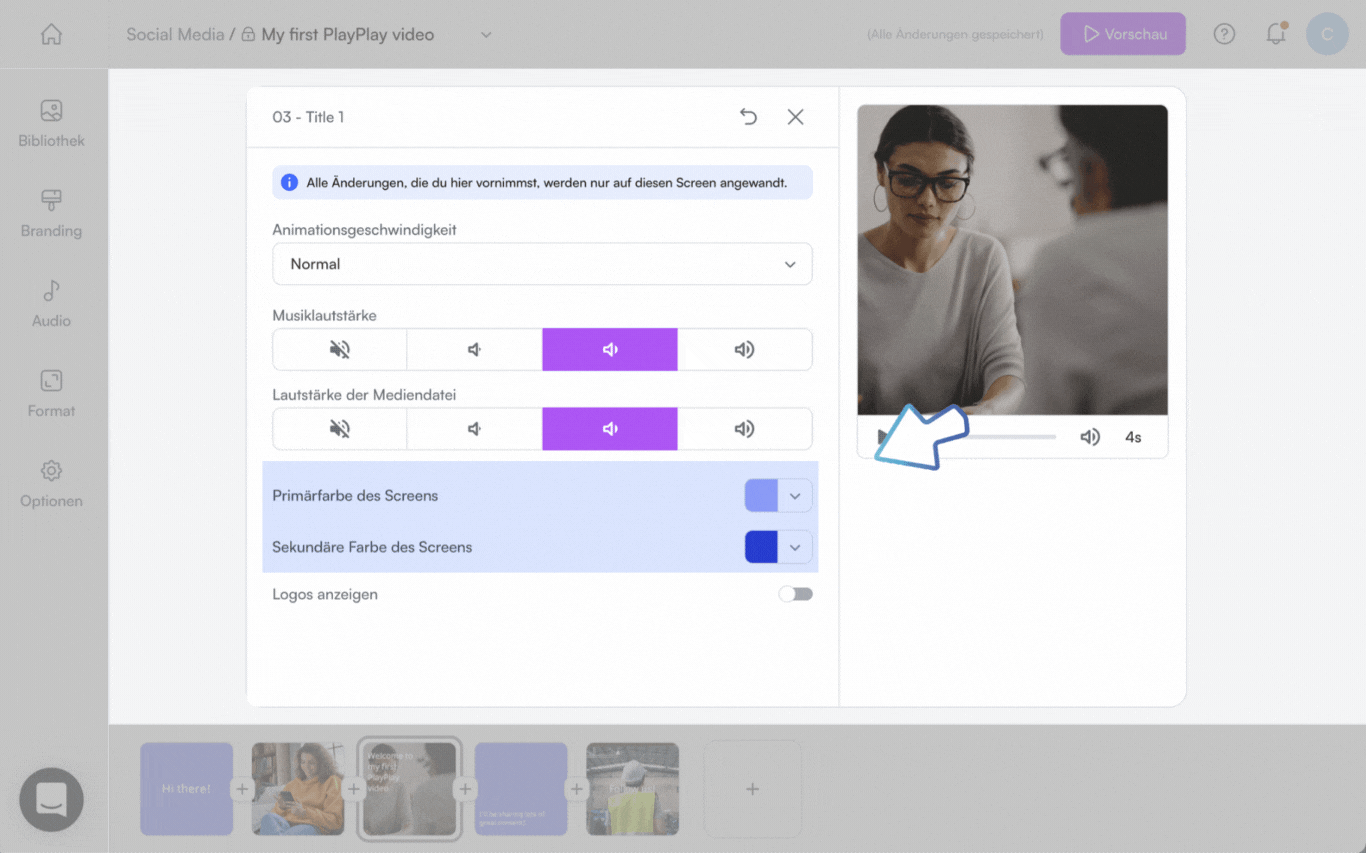
Task: Select the woman in orange sweater thumbnail
Action: pyautogui.click(x=298, y=789)
